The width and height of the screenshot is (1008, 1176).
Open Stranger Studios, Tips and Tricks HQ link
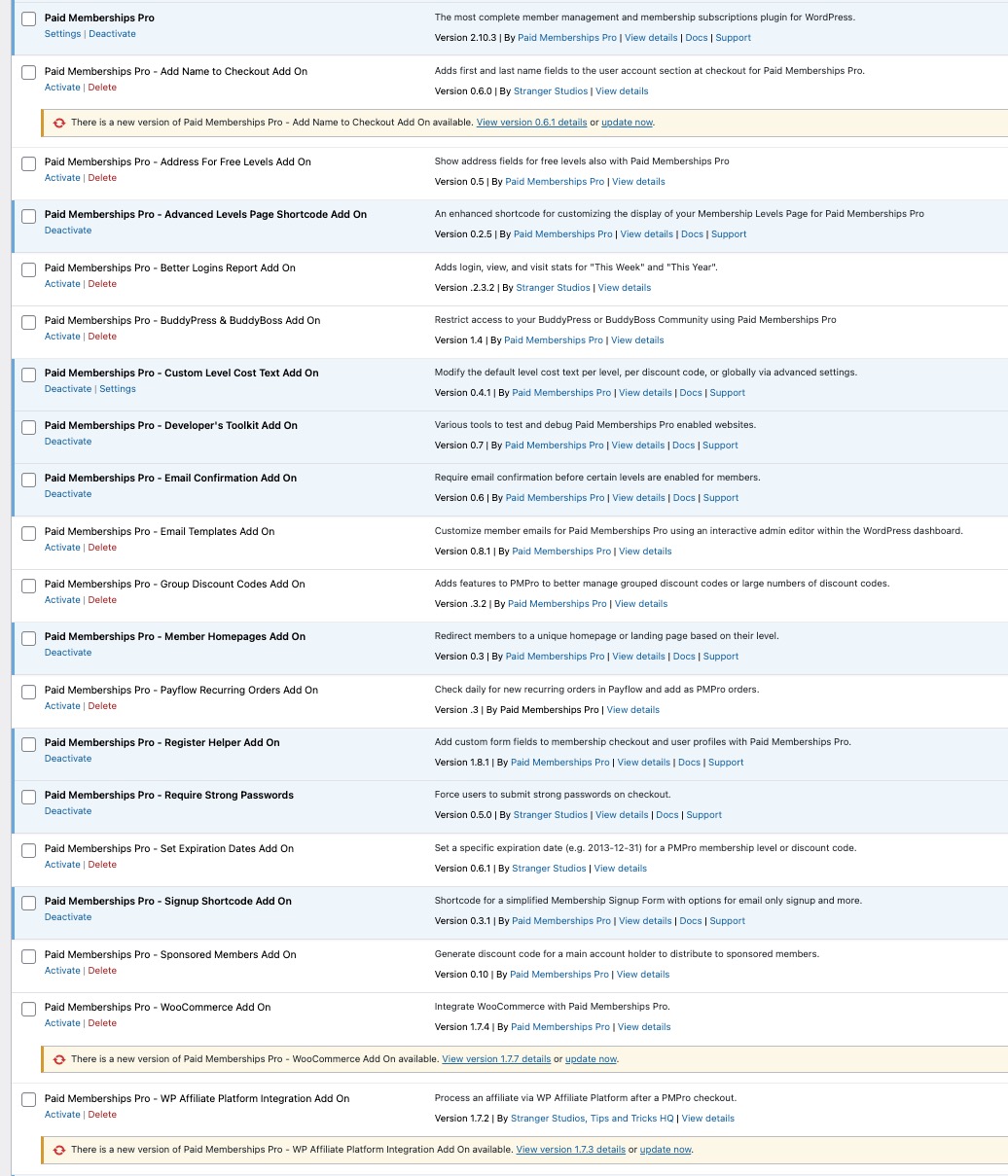click(x=592, y=1119)
